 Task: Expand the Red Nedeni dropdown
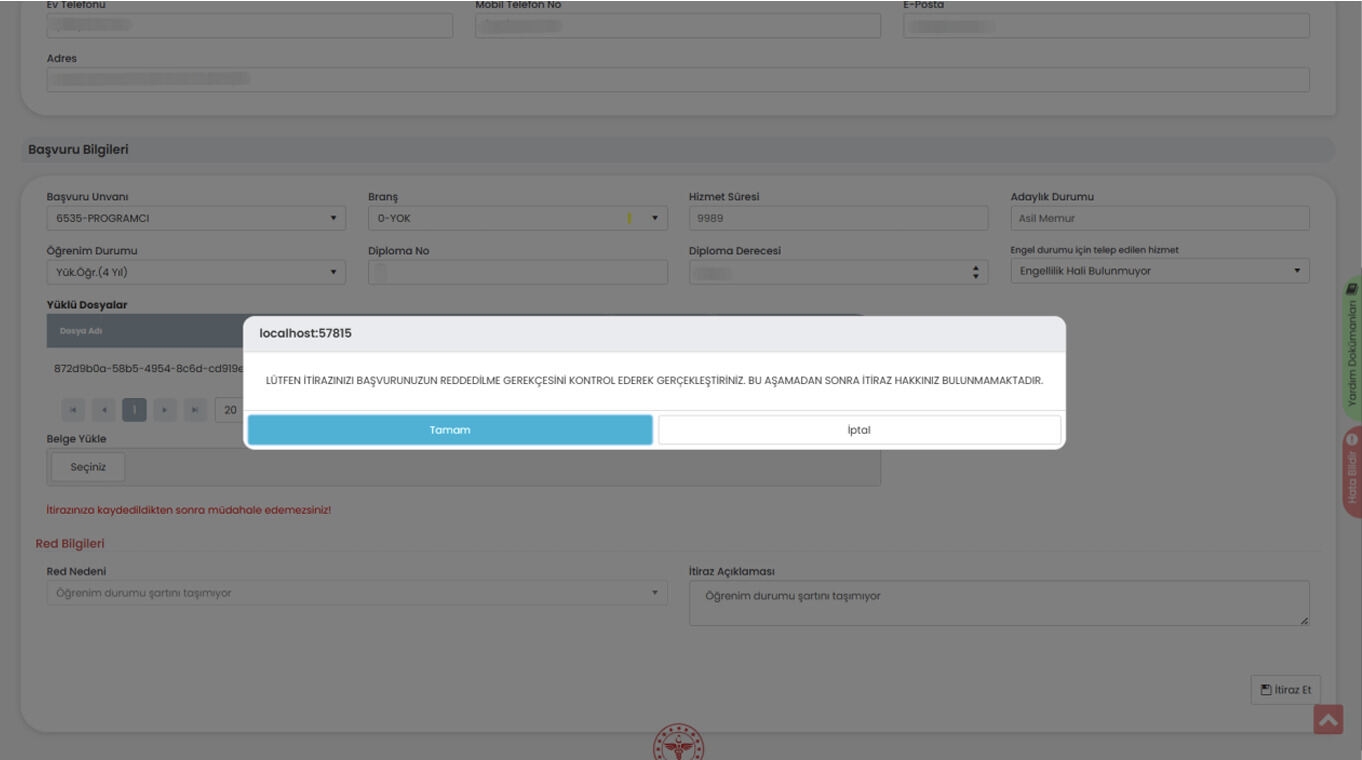[357, 593]
